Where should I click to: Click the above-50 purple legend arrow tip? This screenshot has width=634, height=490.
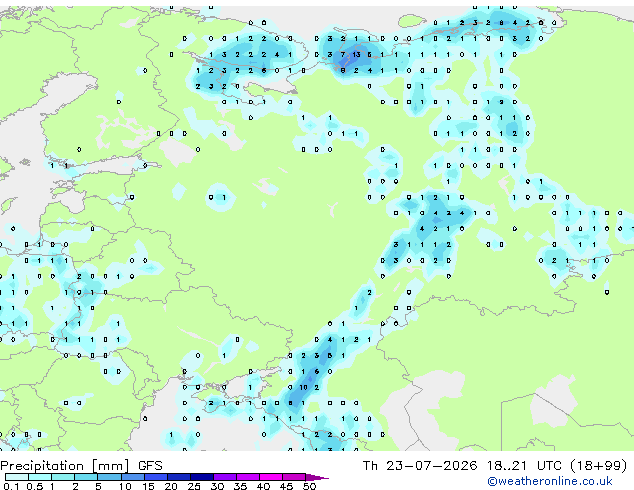[317, 477]
